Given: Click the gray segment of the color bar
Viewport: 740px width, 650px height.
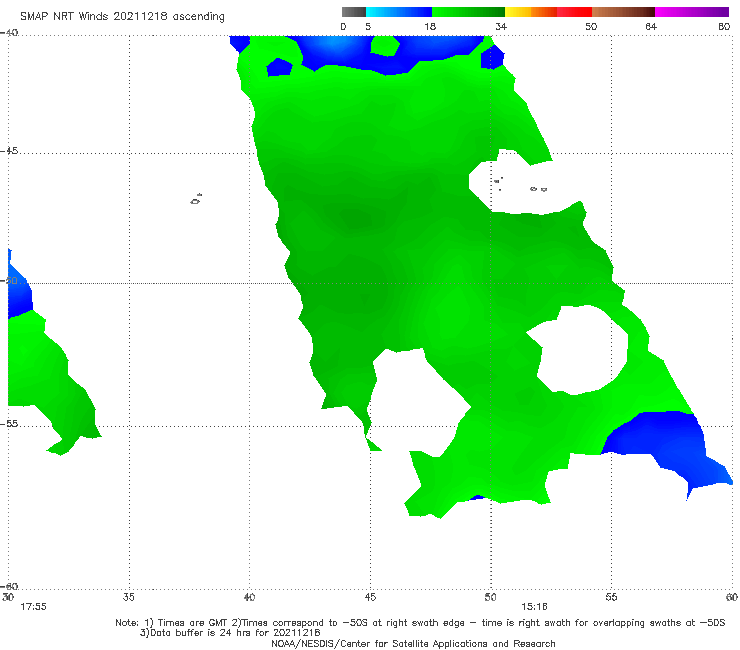Looking at the screenshot, I should click(x=353, y=12).
